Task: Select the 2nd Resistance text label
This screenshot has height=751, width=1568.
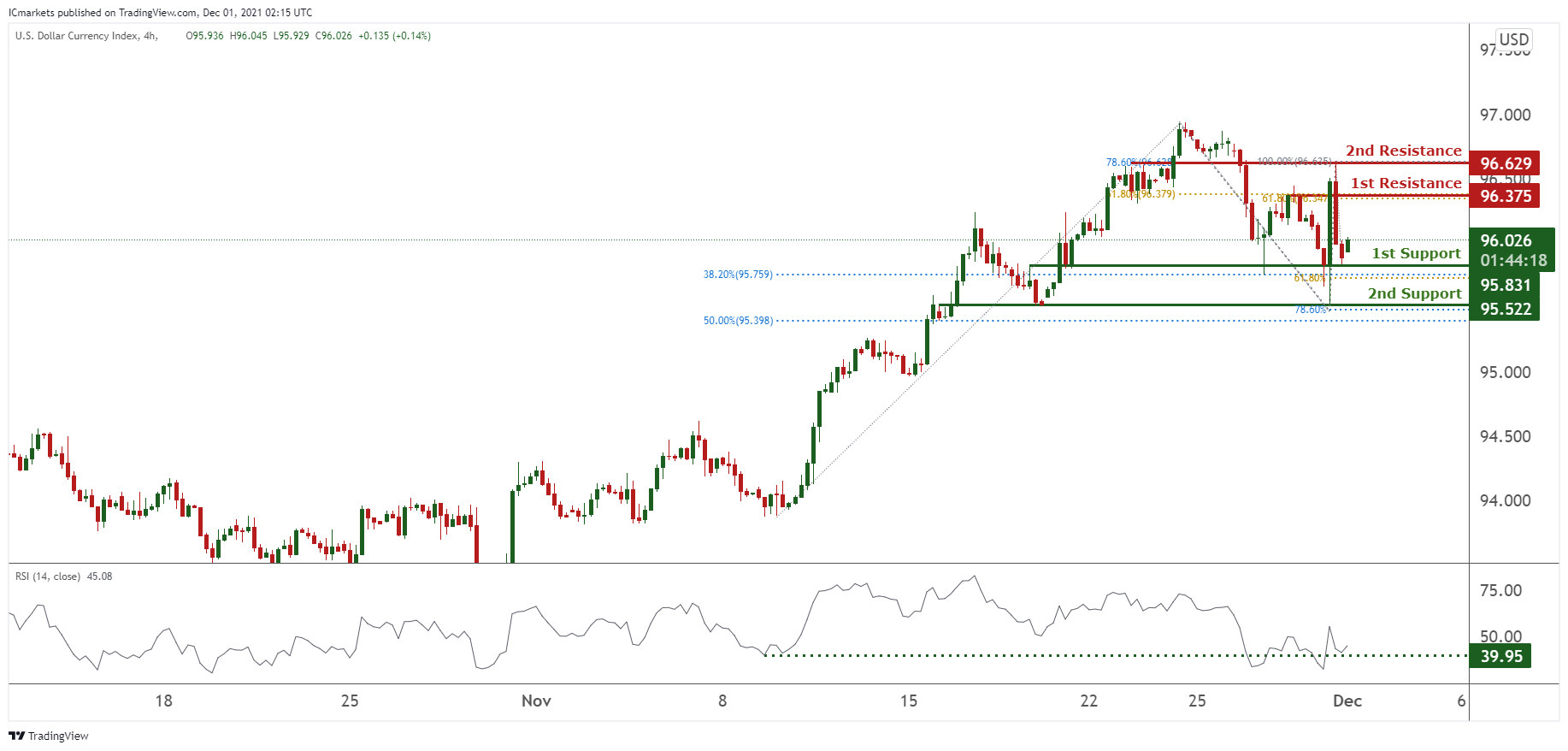Action: coord(1403,151)
